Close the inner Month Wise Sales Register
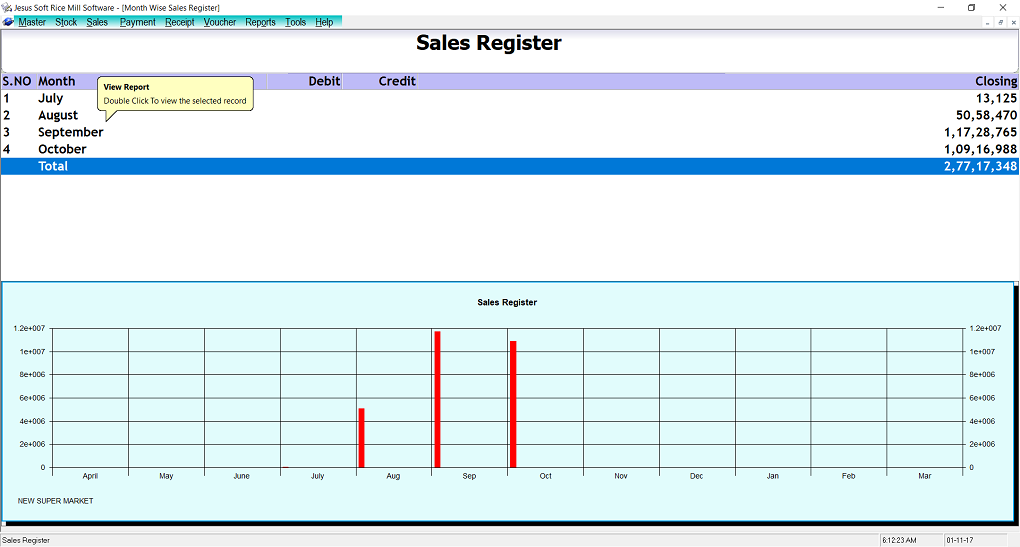This screenshot has width=1020, height=547. [x=1012, y=22]
